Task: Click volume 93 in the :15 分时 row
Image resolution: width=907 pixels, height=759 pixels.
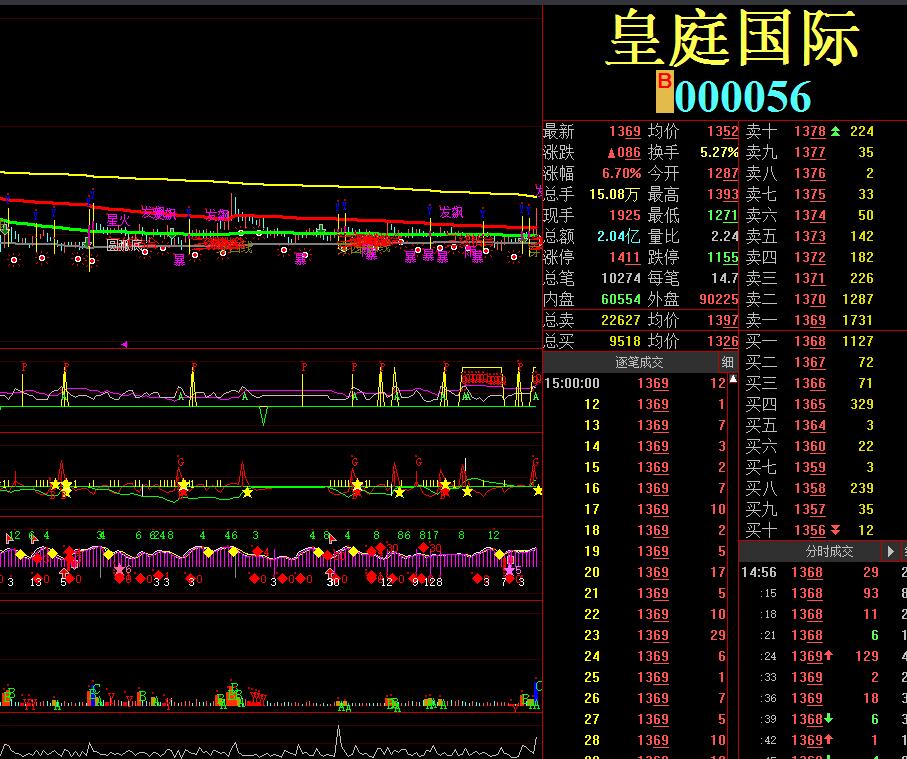Action: tap(871, 594)
